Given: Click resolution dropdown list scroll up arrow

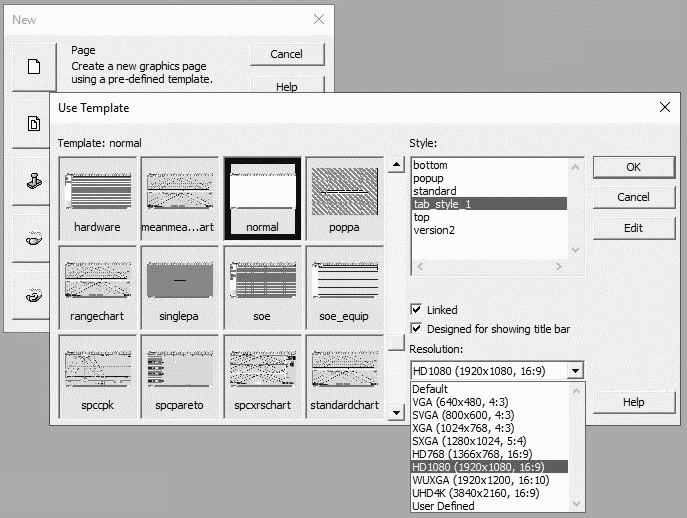Looking at the screenshot, I should click(x=576, y=390).
